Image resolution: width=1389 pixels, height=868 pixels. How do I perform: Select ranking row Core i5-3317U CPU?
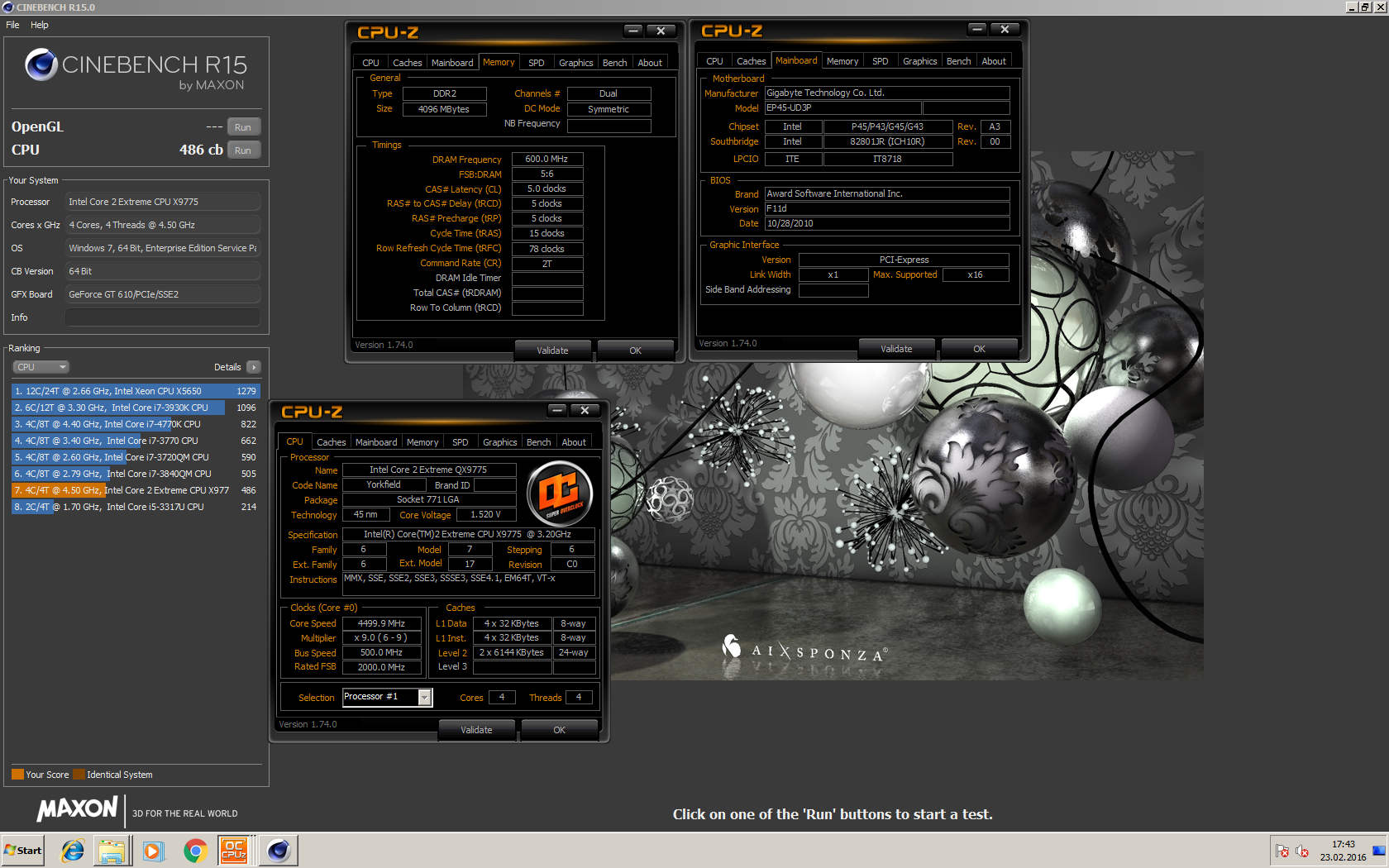coord(136,507)
